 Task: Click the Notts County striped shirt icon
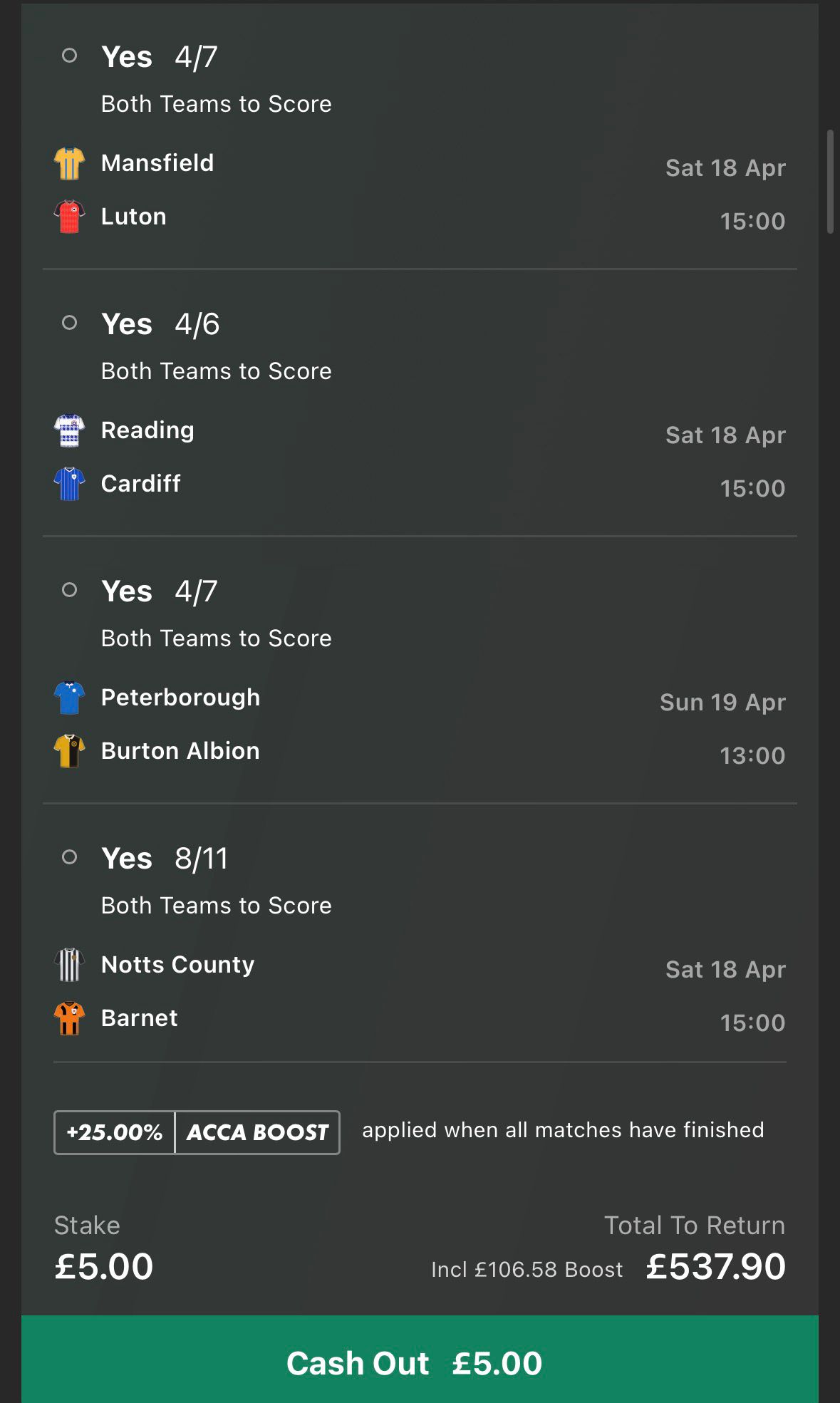click(x=69, y=965)
